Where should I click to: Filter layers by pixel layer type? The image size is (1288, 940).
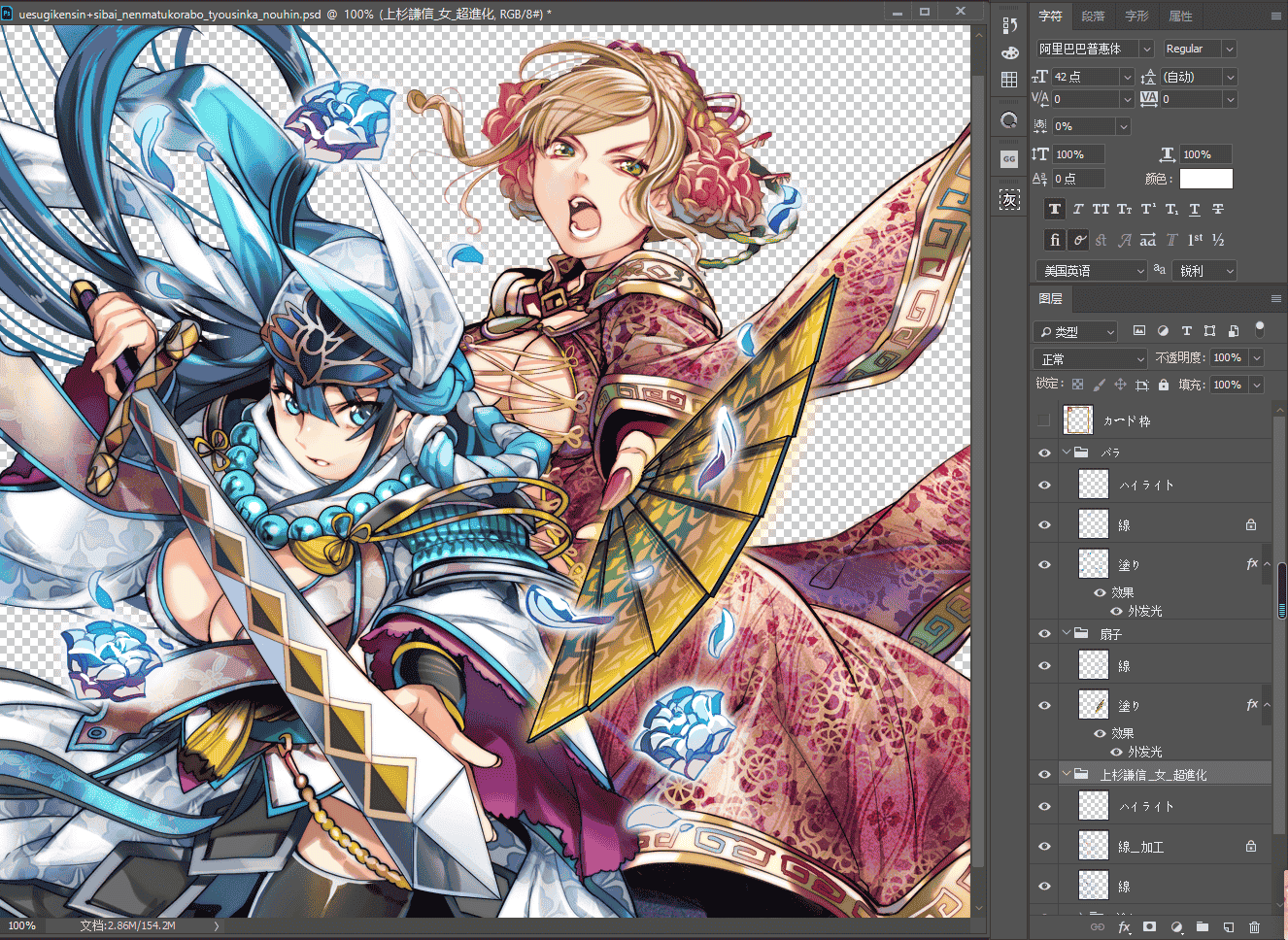coord(1139,331)
